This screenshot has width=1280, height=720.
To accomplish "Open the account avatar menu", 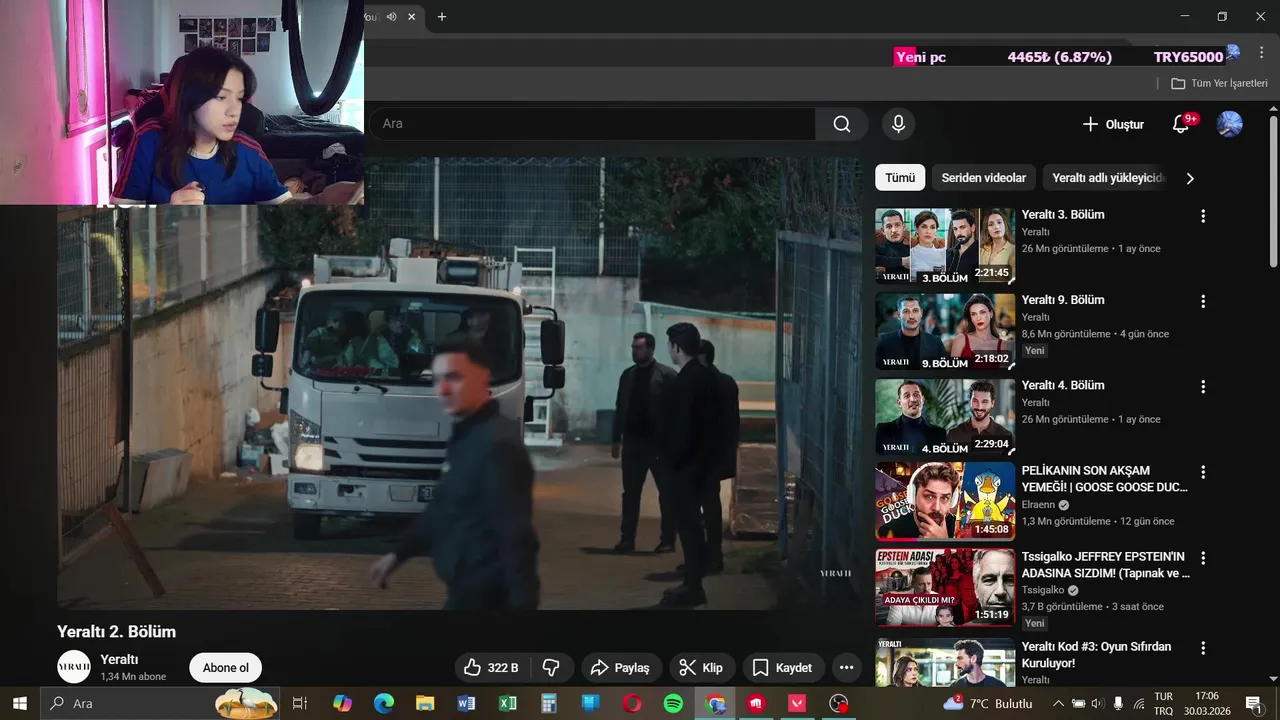I will click(x=1229, y=124).
